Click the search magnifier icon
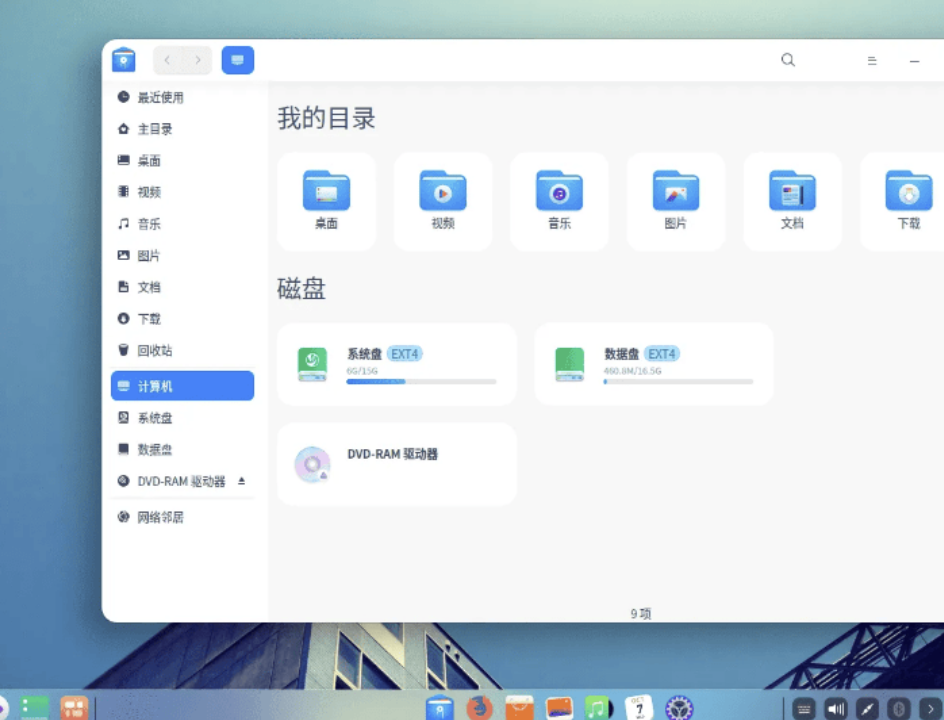 tap(788, 60)
